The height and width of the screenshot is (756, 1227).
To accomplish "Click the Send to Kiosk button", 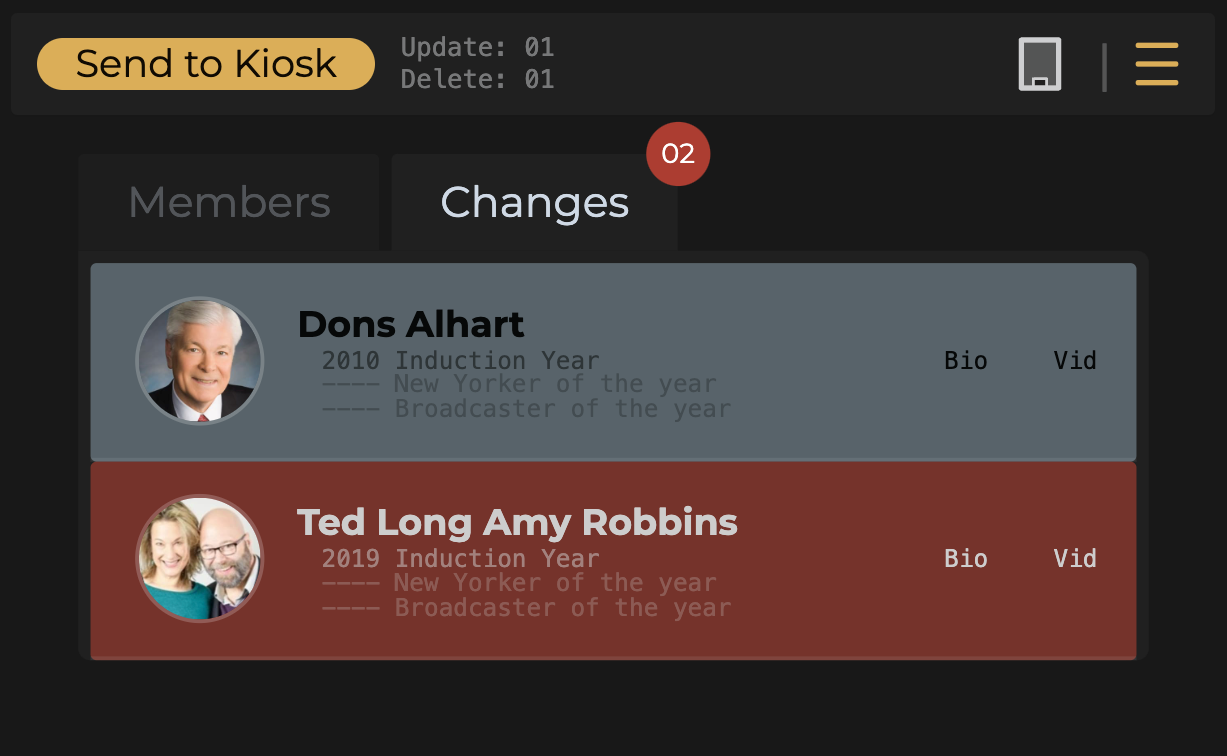I will 205,64.
